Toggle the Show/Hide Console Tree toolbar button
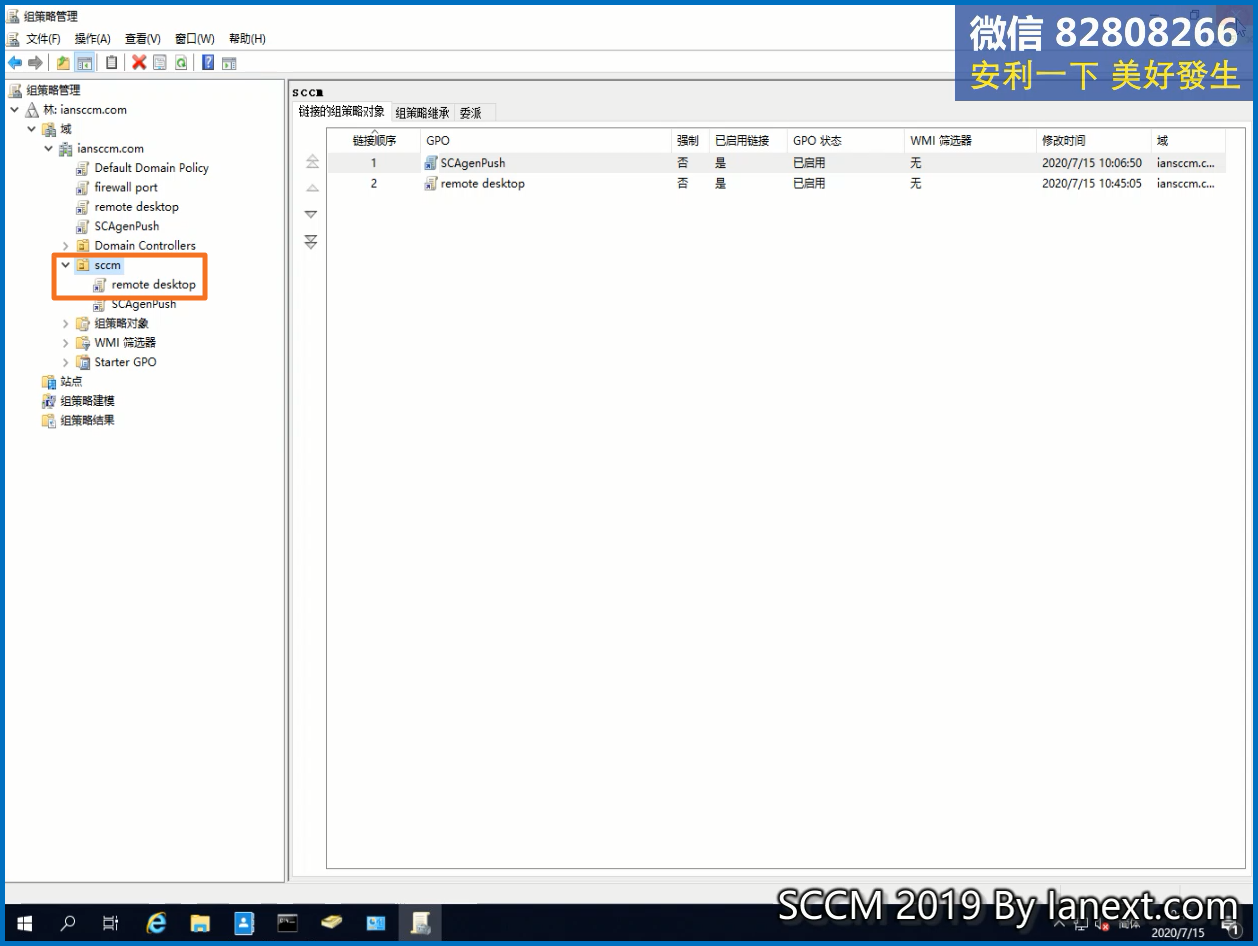1258x946 pixels. 85,63
